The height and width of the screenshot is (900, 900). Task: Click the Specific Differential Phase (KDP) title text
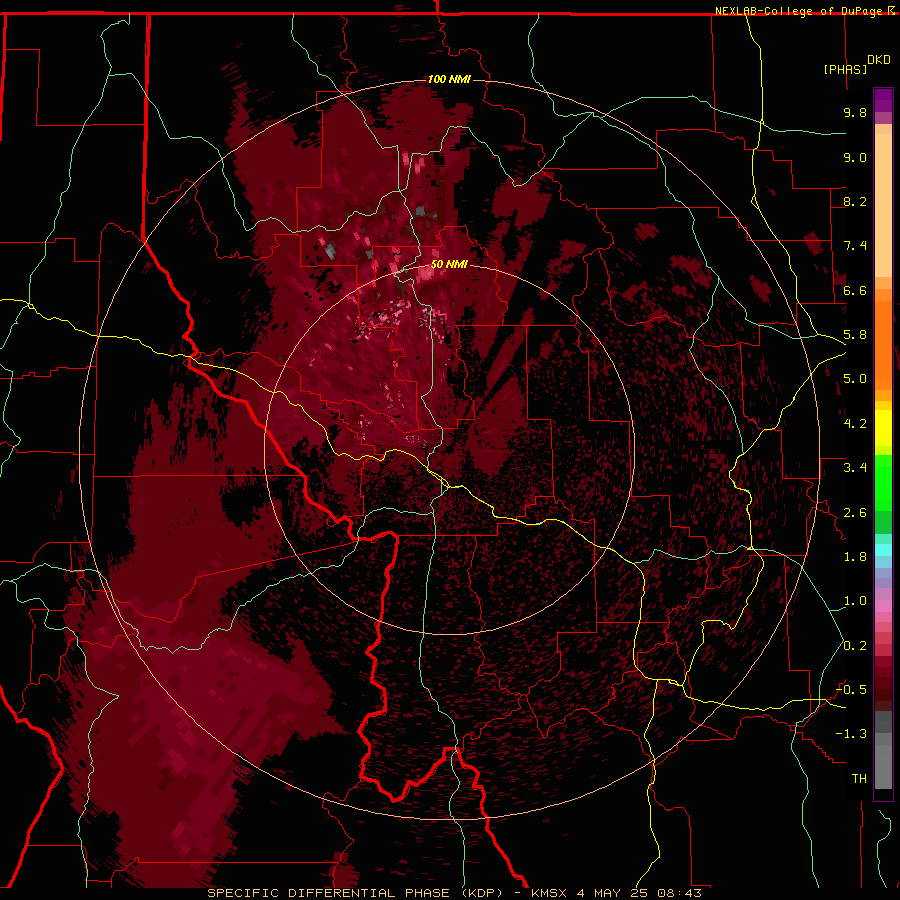[x=355, y=893]
